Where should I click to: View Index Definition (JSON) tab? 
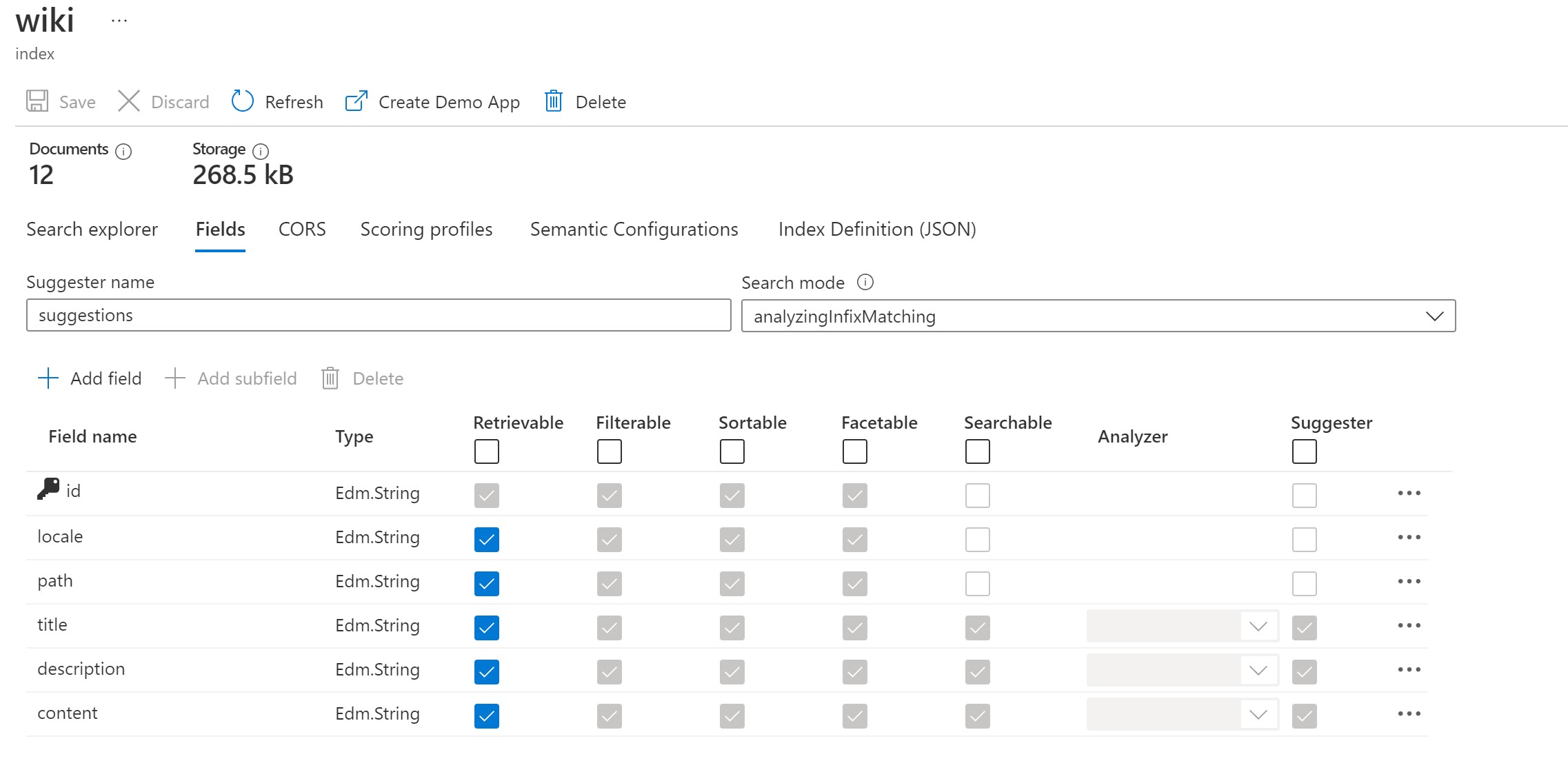[877, 229]
